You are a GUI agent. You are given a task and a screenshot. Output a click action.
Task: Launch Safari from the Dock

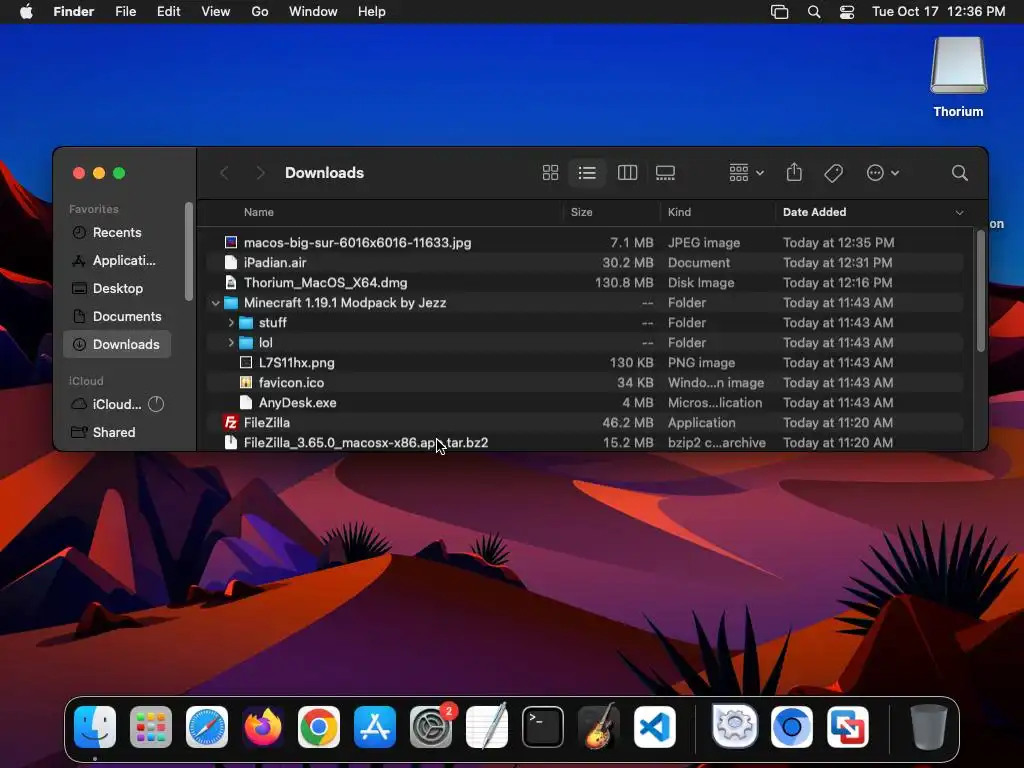click(207, 727)
